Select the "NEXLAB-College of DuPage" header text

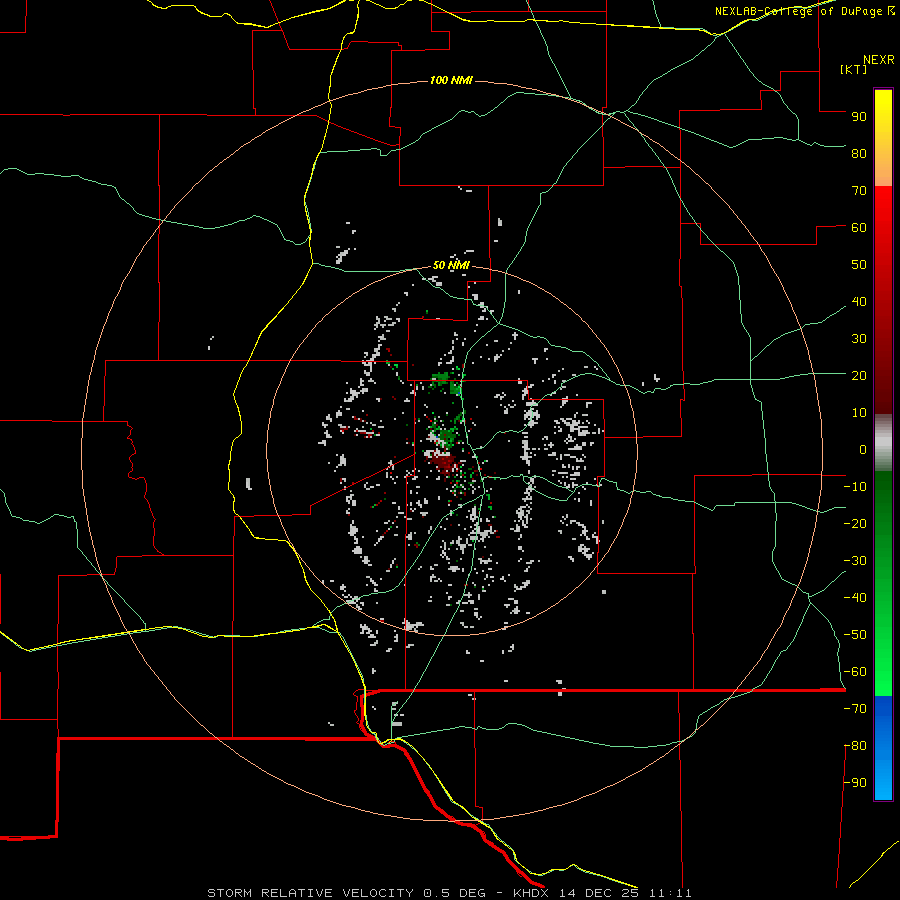799,11
